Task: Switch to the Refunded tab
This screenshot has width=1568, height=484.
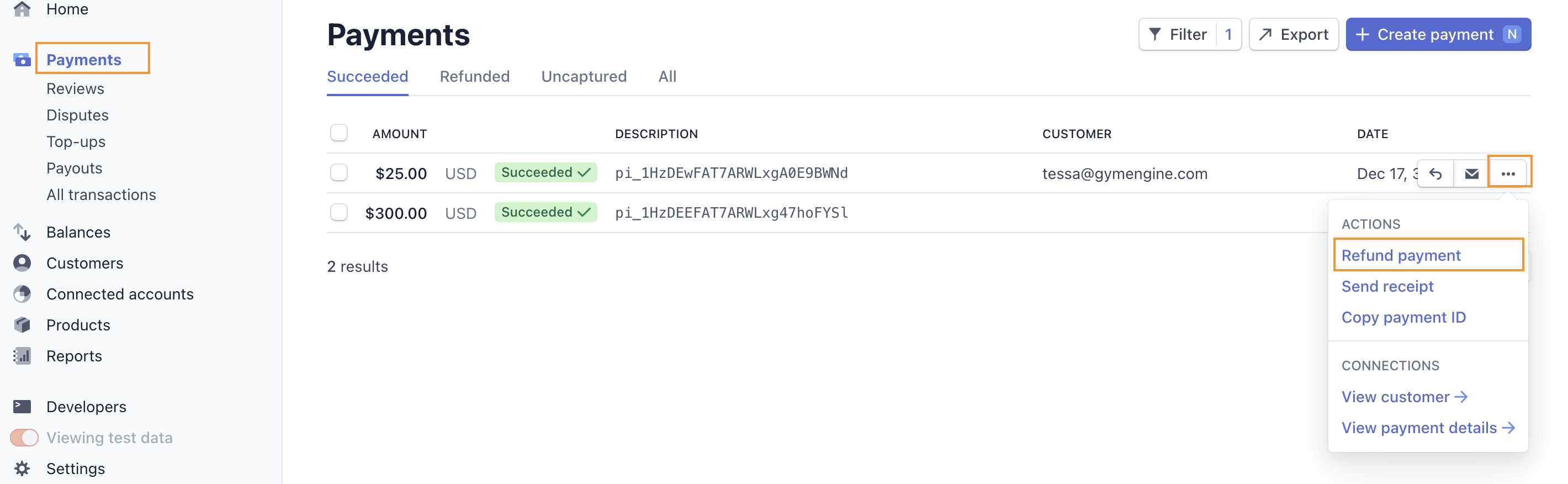Action: (x=475, y=77)
